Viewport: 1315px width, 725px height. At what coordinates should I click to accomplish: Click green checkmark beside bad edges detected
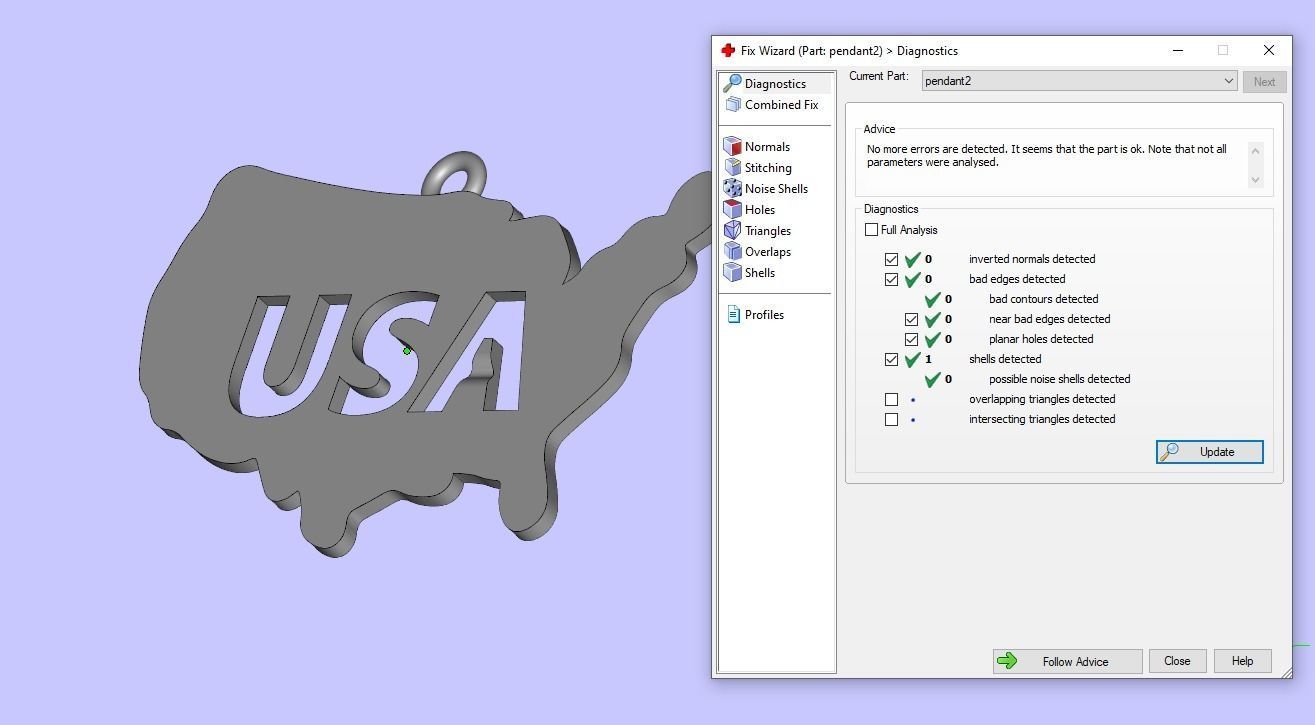click(912, 279)
